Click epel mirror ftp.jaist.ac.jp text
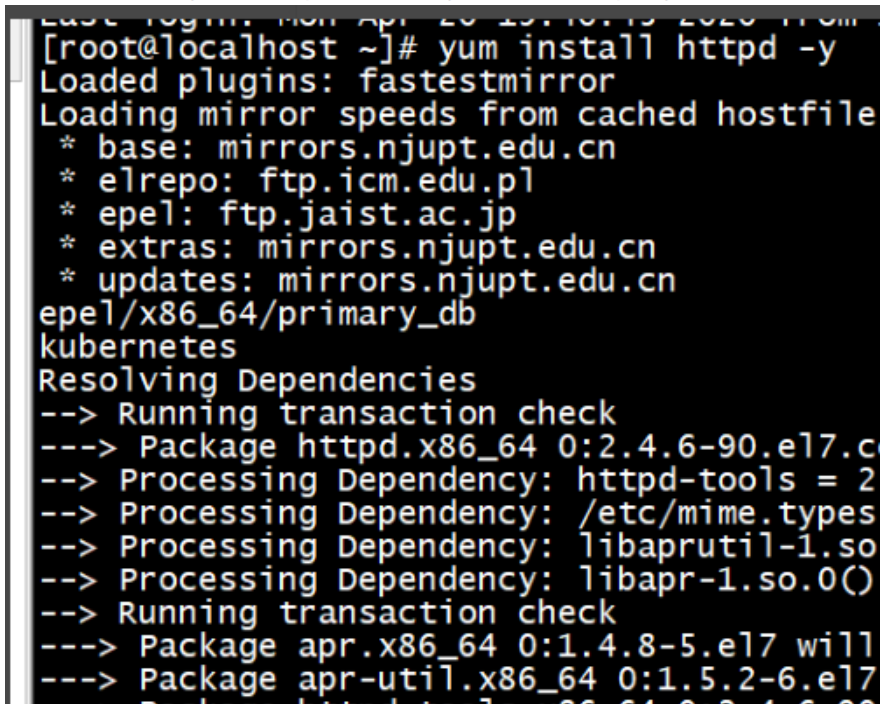The image size is (886, 704). coord(367,215)
